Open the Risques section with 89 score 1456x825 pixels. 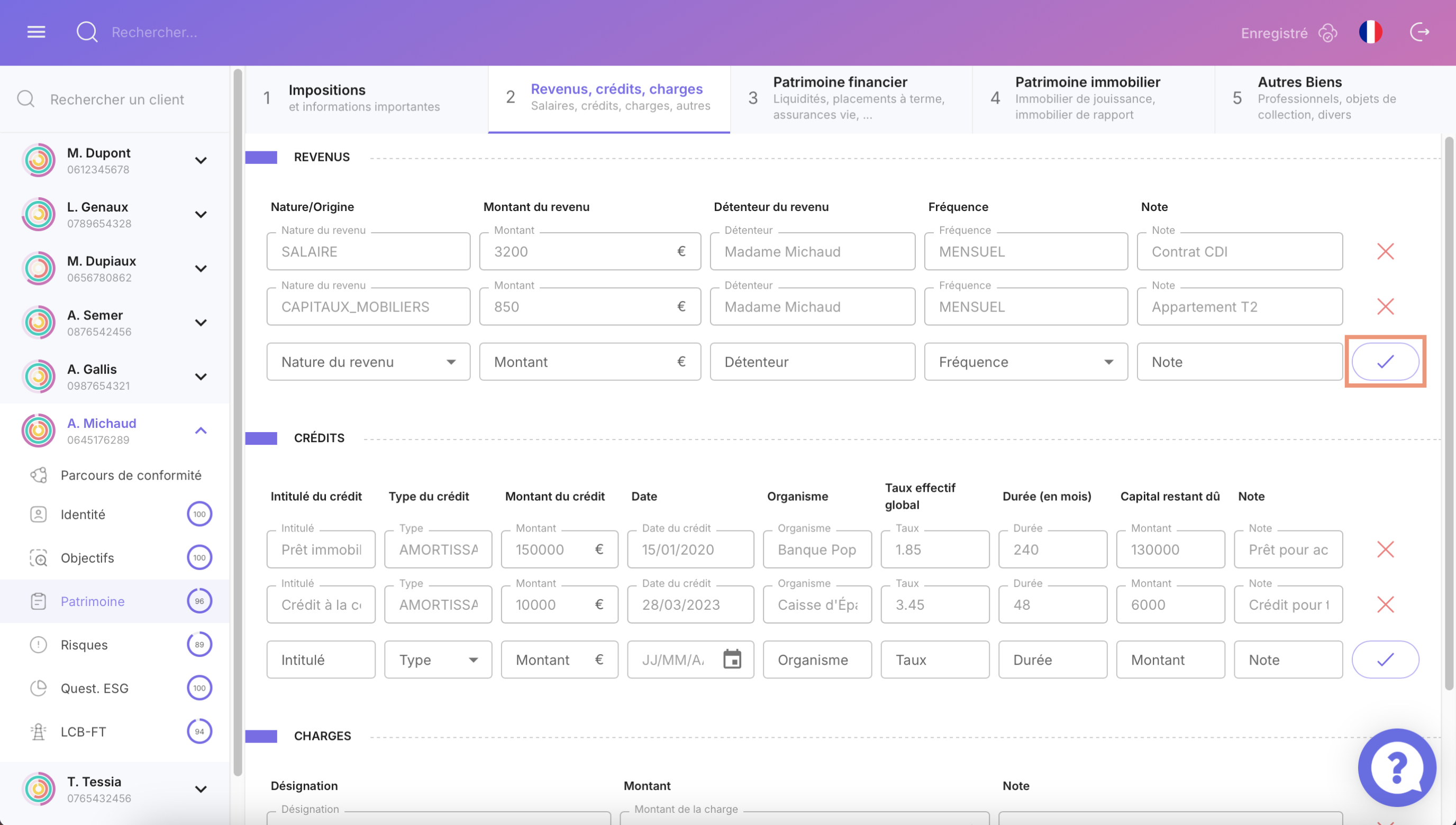[84, 644]
